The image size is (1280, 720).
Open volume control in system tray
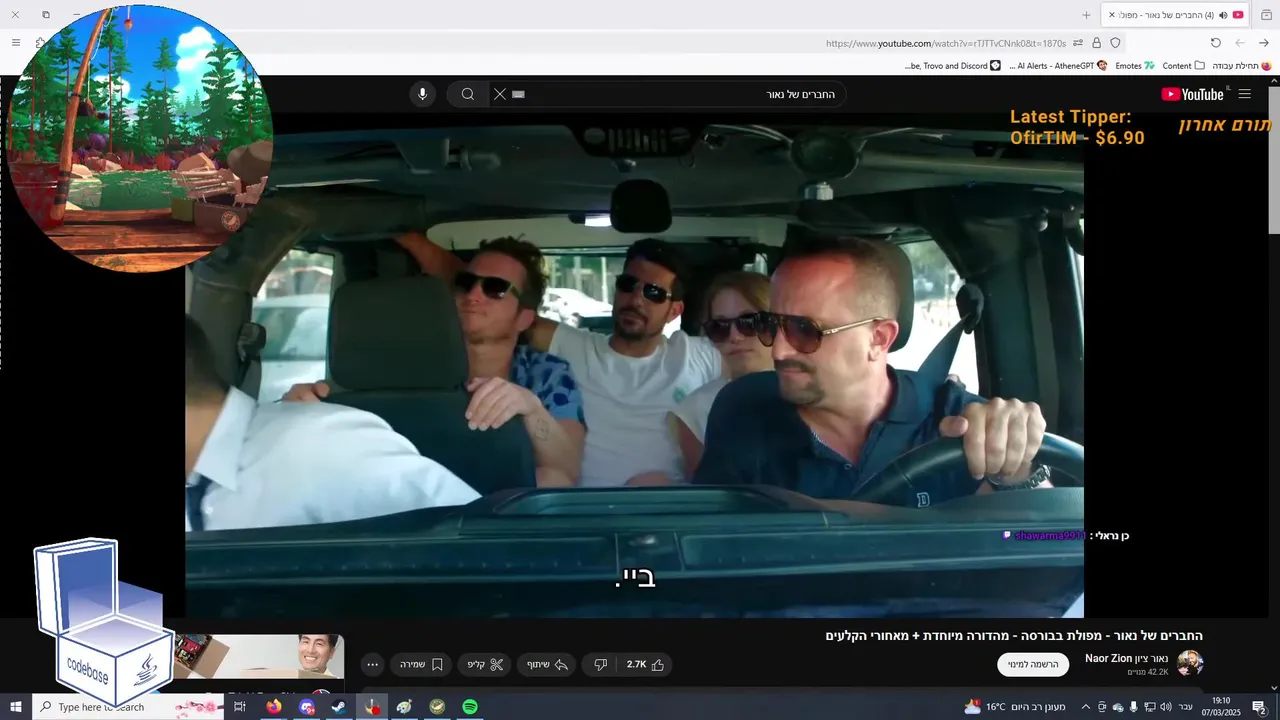[x=1166, y=707]
